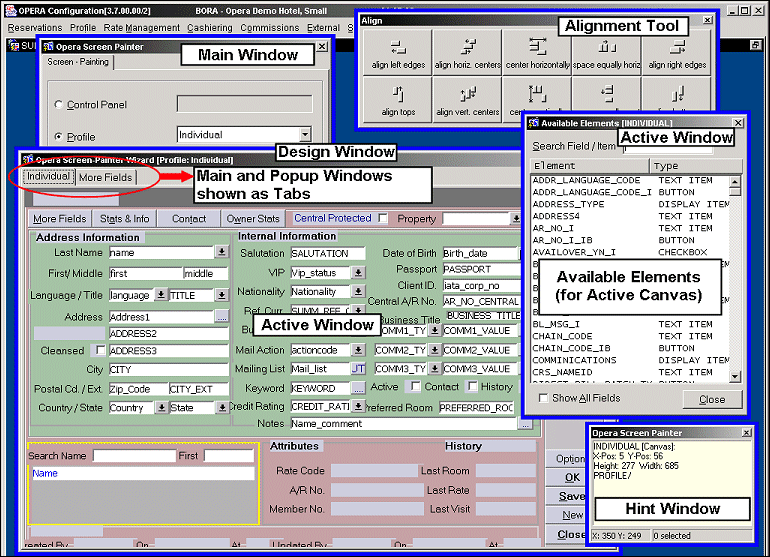Select the Profile radio button
This screenshot has height=557, width=770.
pyautogui.click(x=59, y=136)
